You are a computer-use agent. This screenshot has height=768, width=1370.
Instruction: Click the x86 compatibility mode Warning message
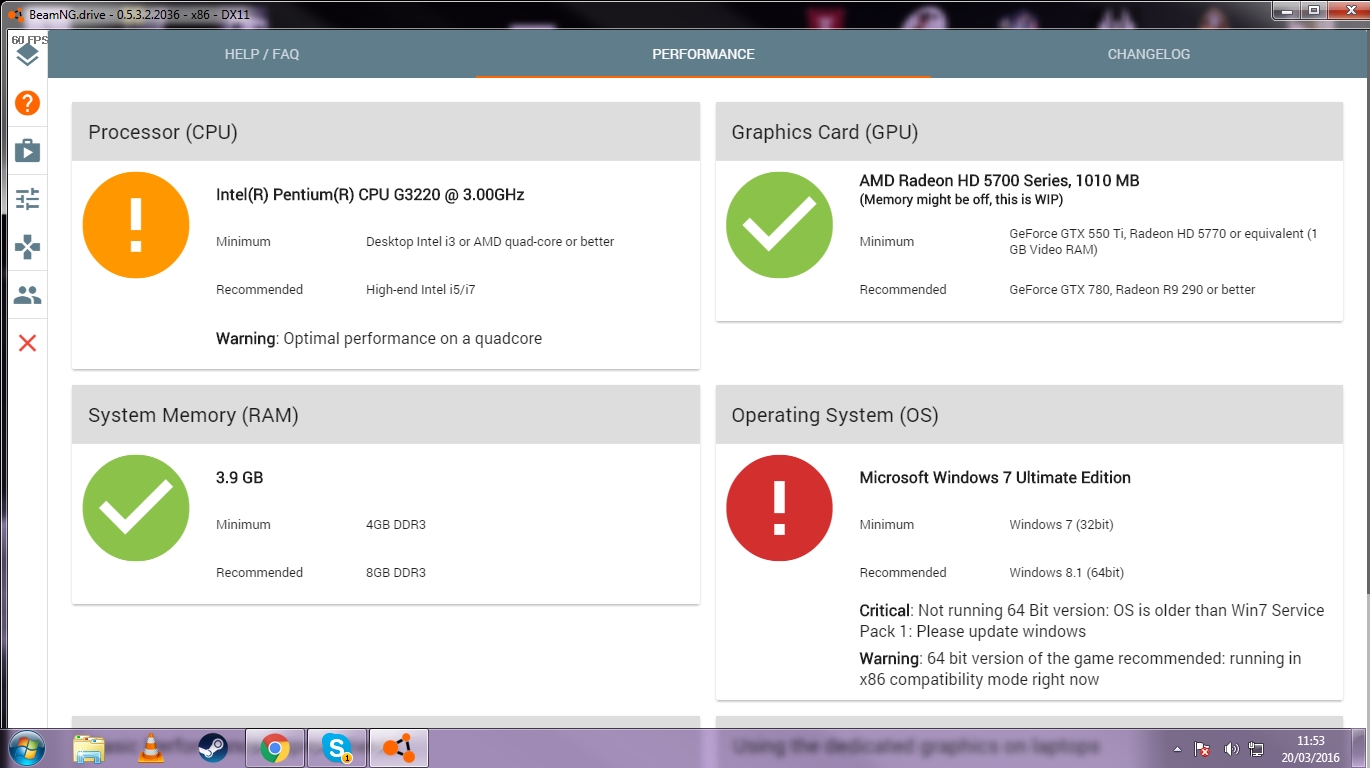click(1080, 669)
